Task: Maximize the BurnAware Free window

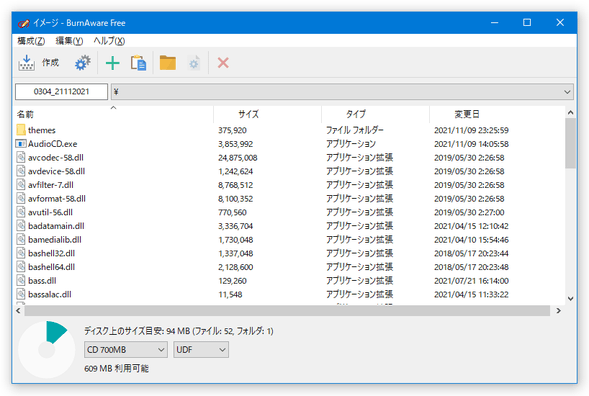Action: (x=527, y=23)
